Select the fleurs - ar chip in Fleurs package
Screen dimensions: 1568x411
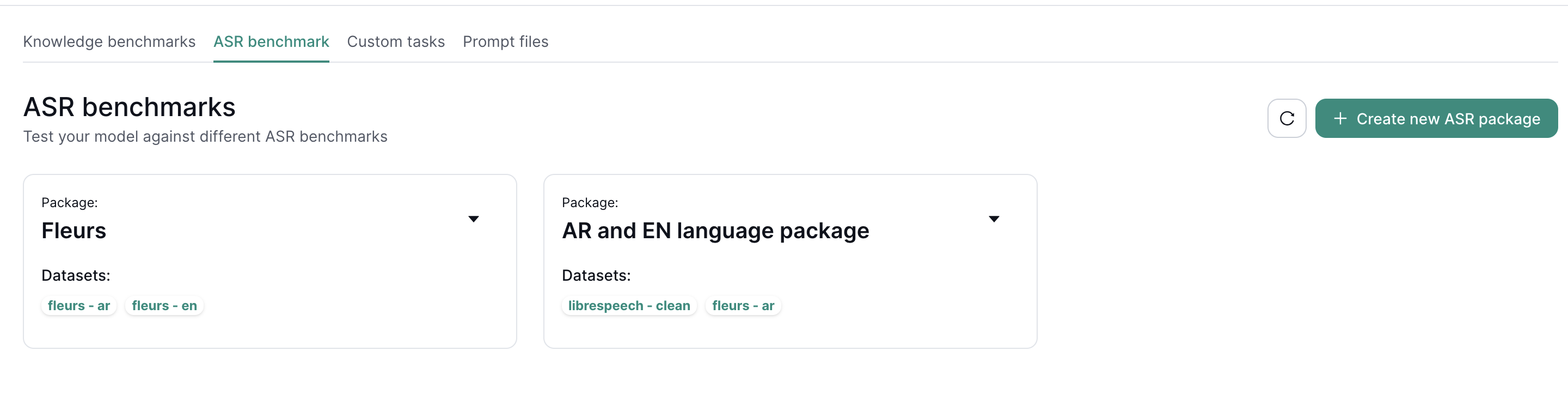pyautogui.click(x=78, y=305)
